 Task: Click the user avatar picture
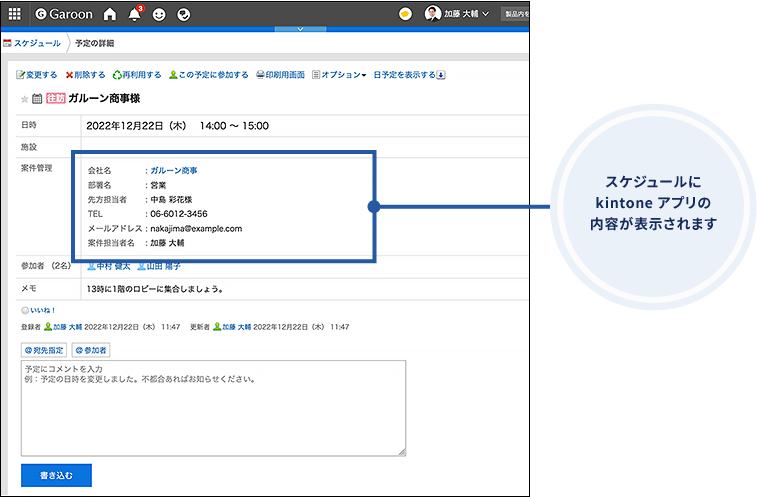[433, 14]
